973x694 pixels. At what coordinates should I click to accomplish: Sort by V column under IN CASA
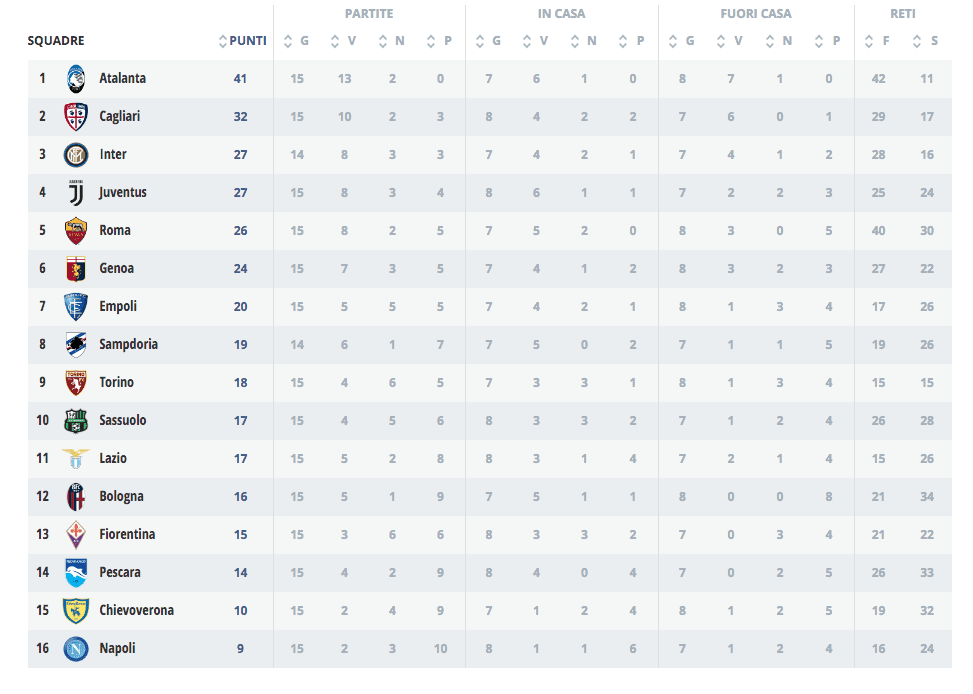click(536, 41)
